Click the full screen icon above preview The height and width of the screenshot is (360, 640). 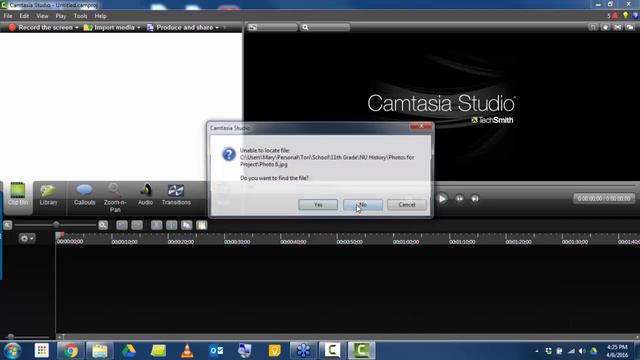tap(618, 27)
